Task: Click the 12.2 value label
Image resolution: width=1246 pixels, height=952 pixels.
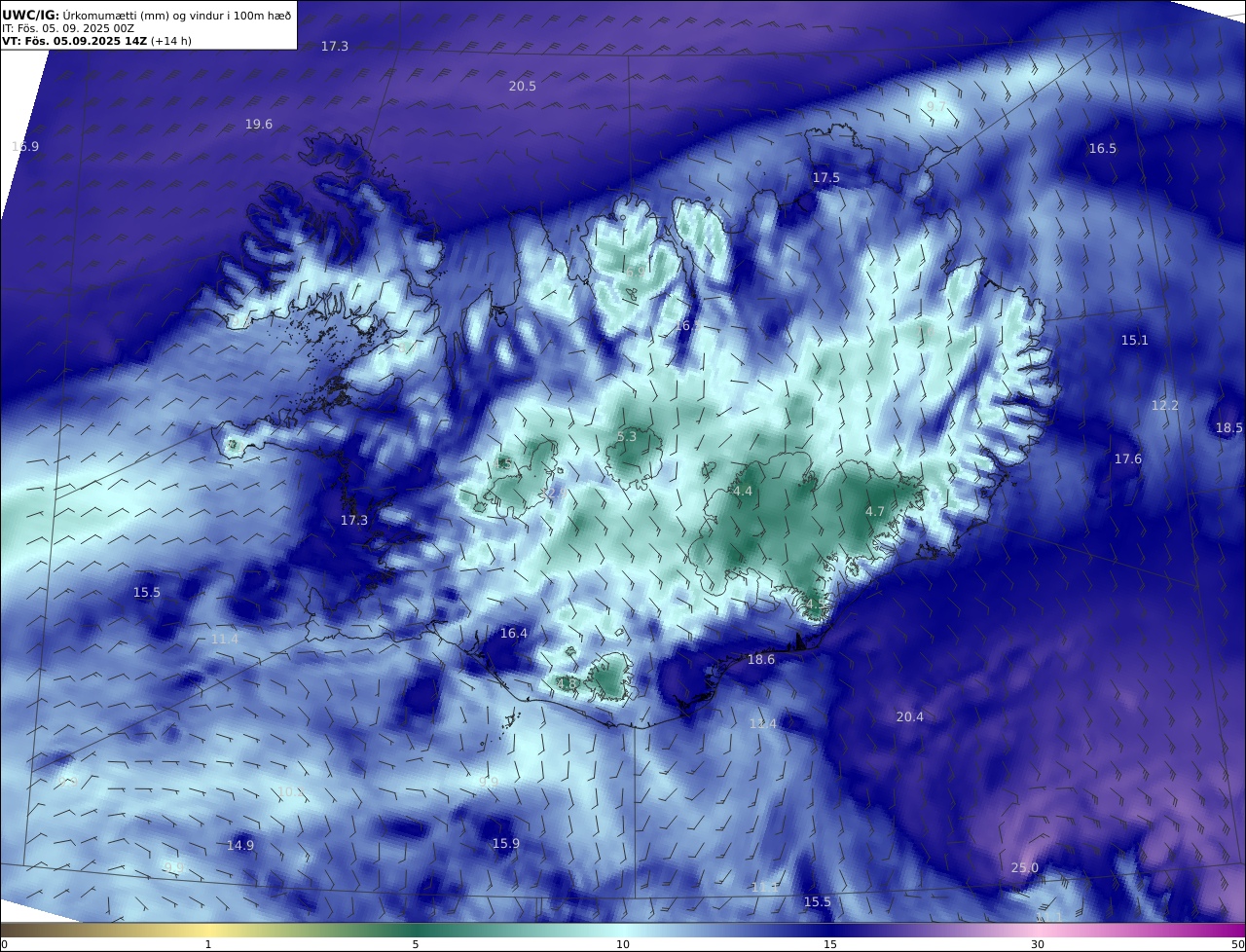Action: coord(1165,406)
